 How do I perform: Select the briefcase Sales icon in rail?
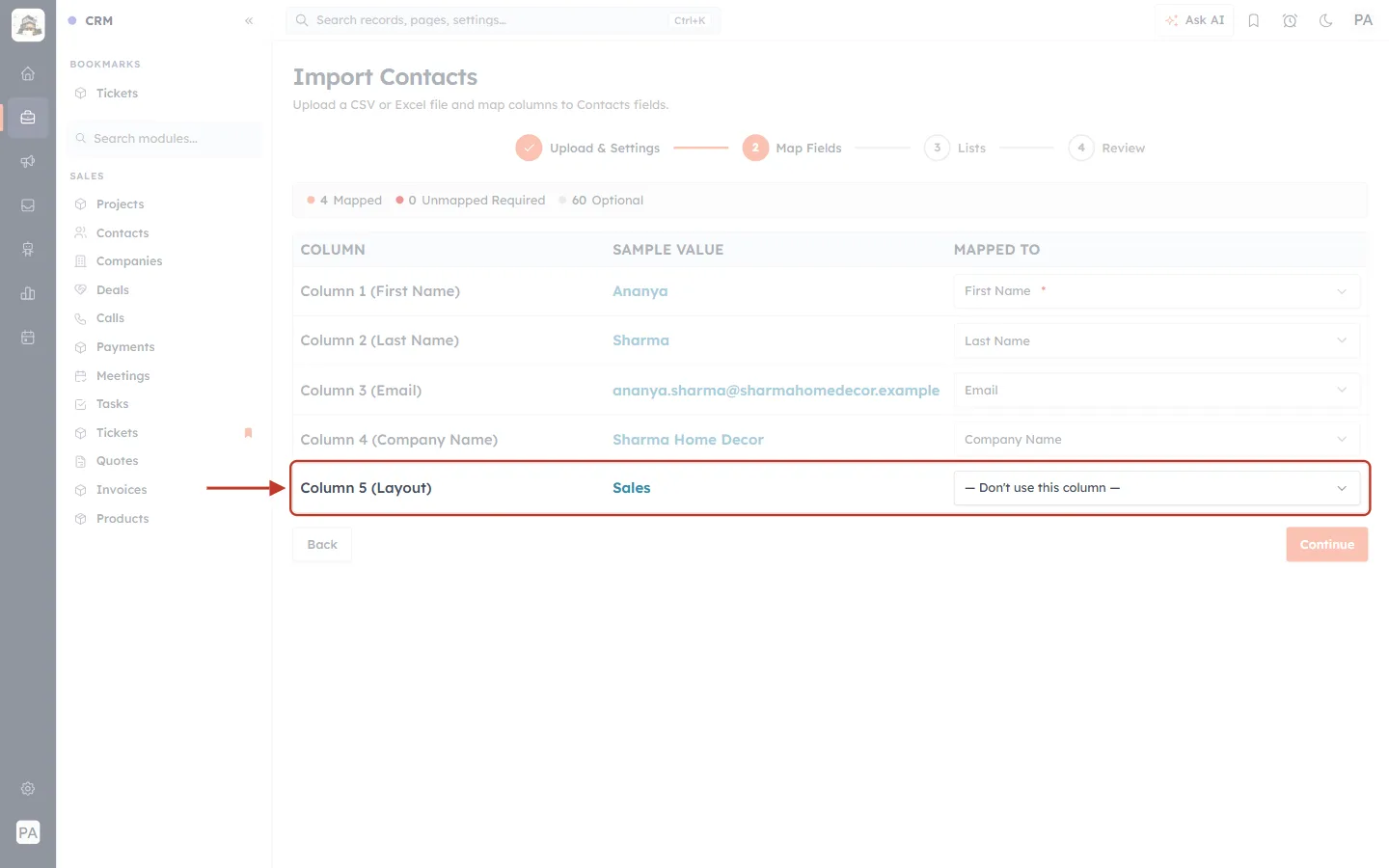click(x=28, y=118)
